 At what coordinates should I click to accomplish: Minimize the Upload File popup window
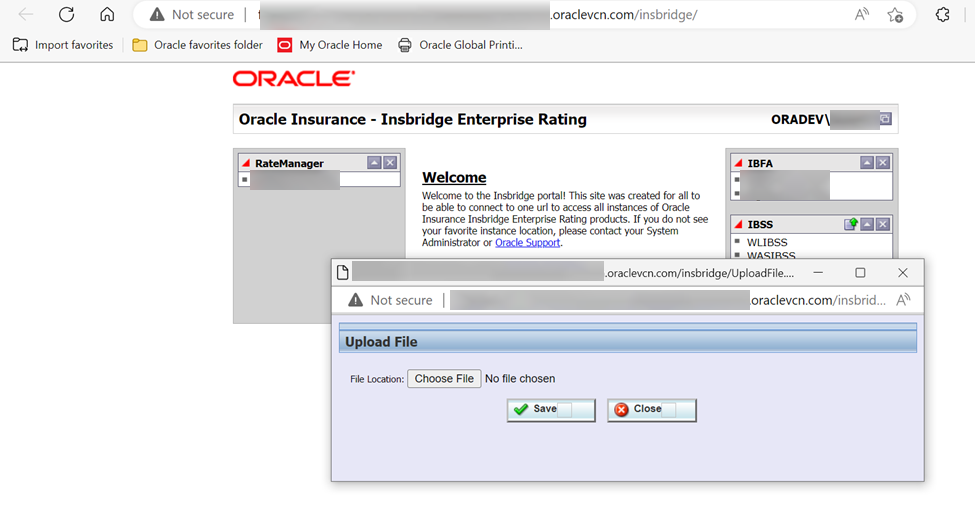click(818, 272)
